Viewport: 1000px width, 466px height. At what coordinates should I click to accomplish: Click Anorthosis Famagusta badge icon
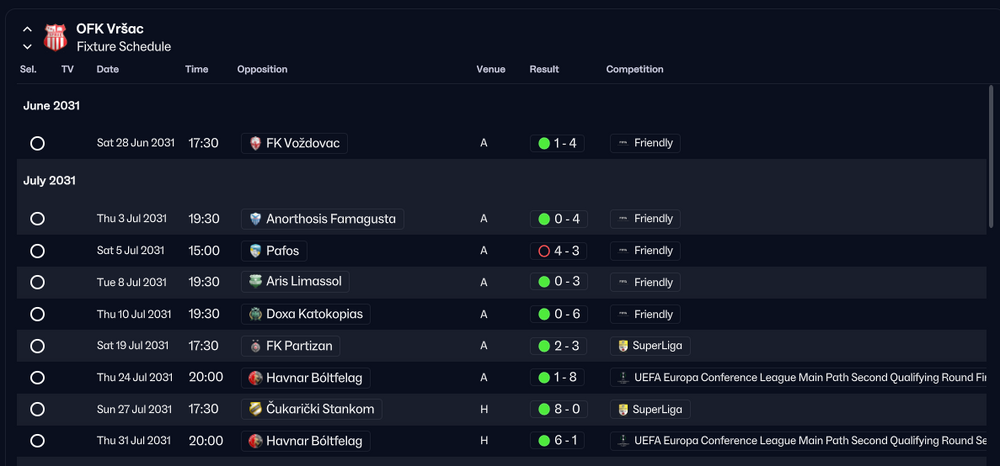256,219
